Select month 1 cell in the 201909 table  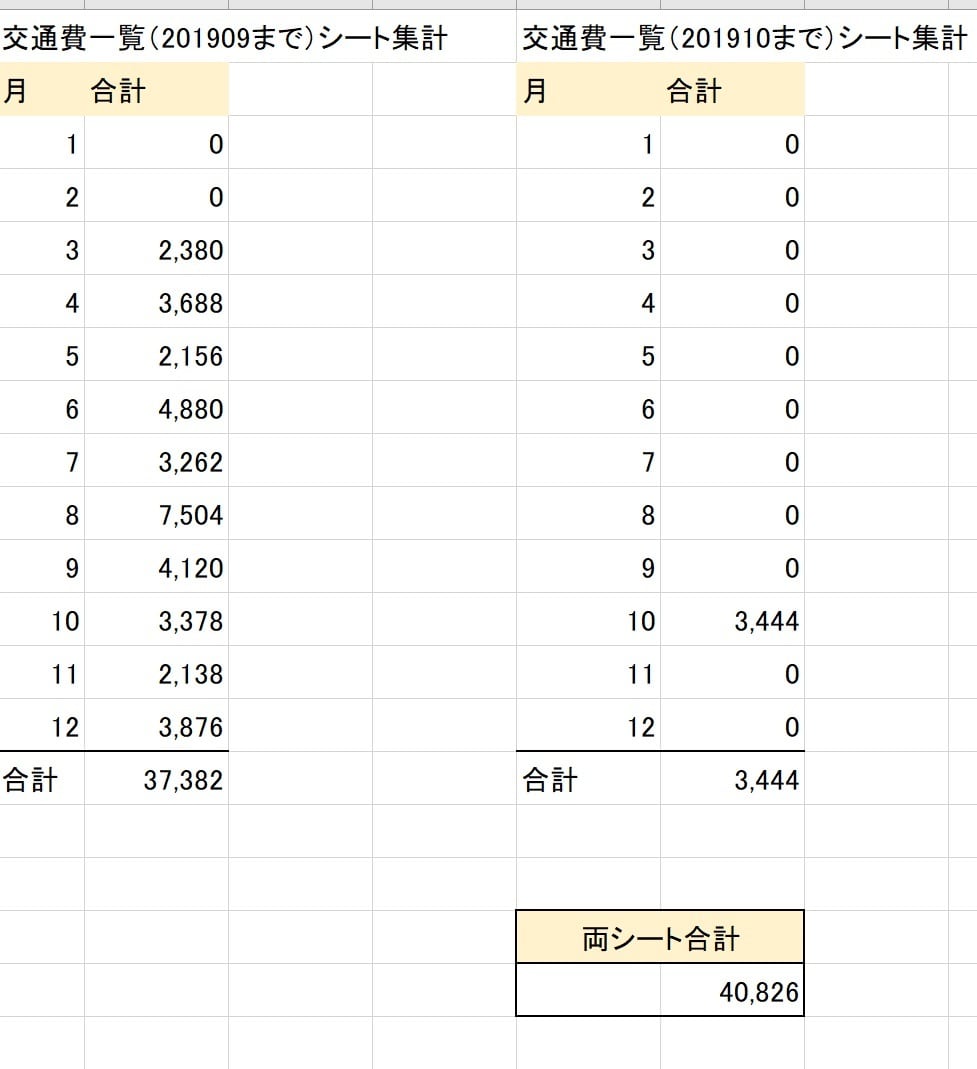(42, 143)
